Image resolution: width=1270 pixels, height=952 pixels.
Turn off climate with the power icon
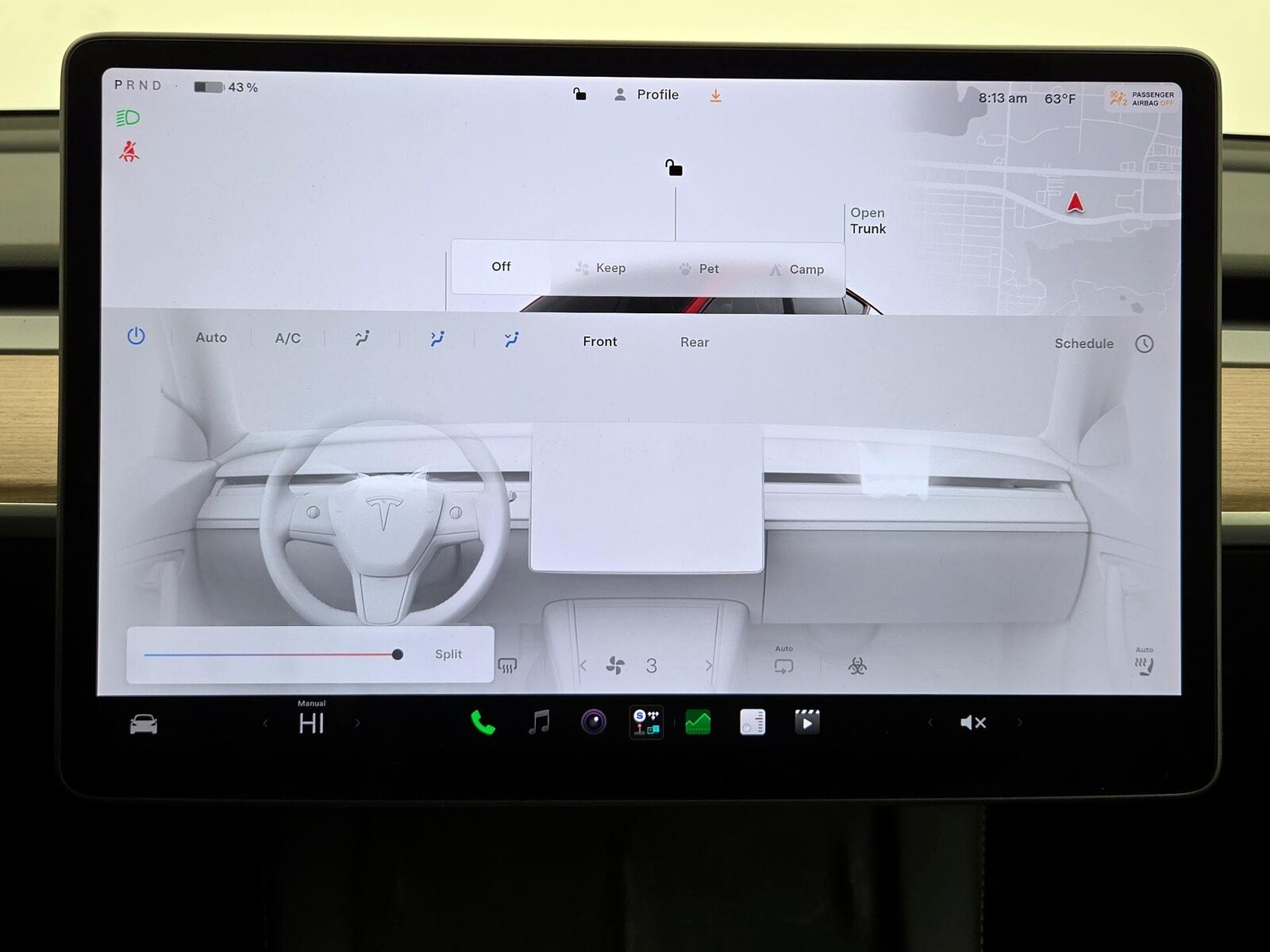click(x=136, y=336)
